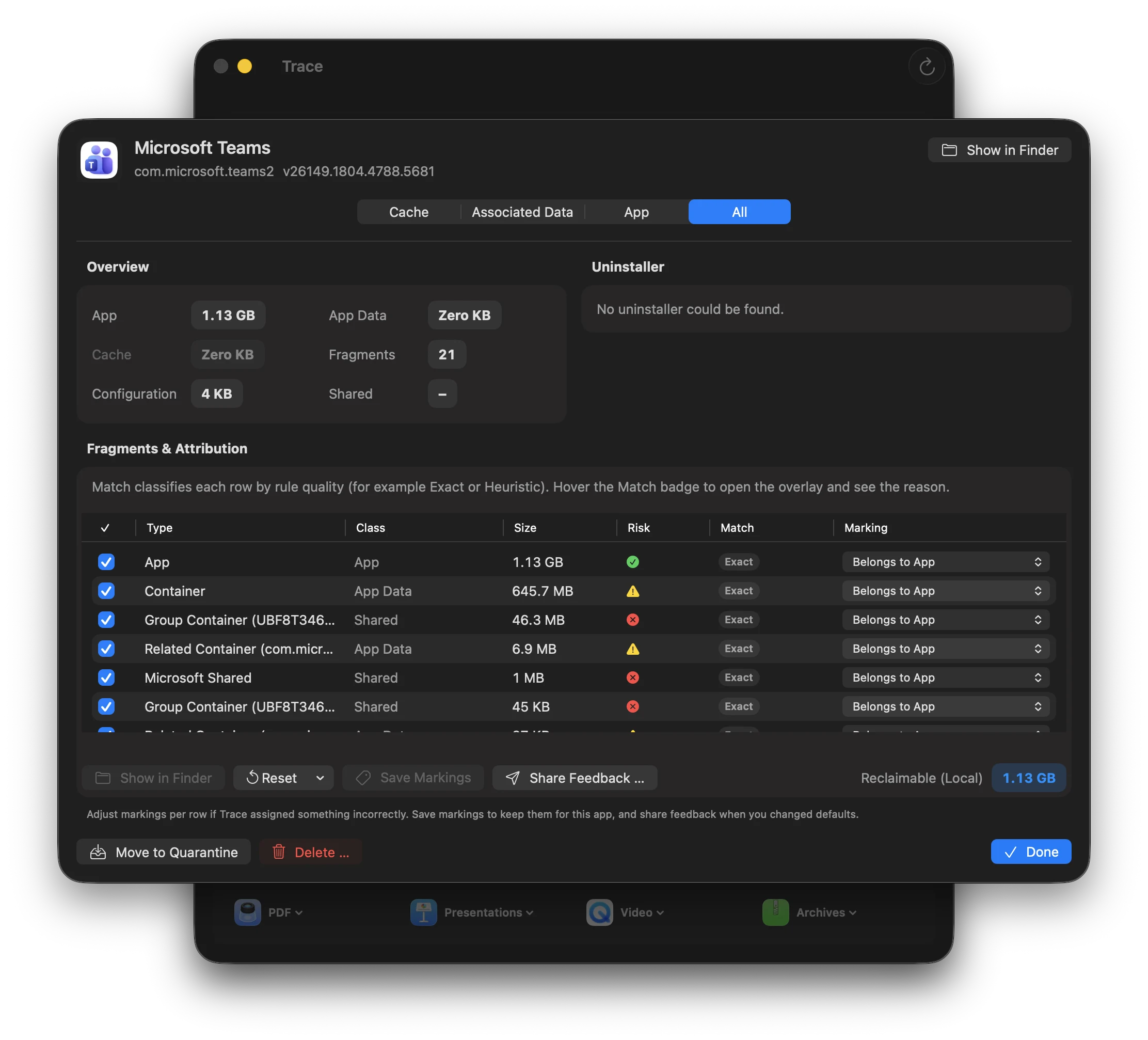Click the Microsoft Shared type cell
1148x1040 pixels.
pyautogui.click(x=198, y=678)
